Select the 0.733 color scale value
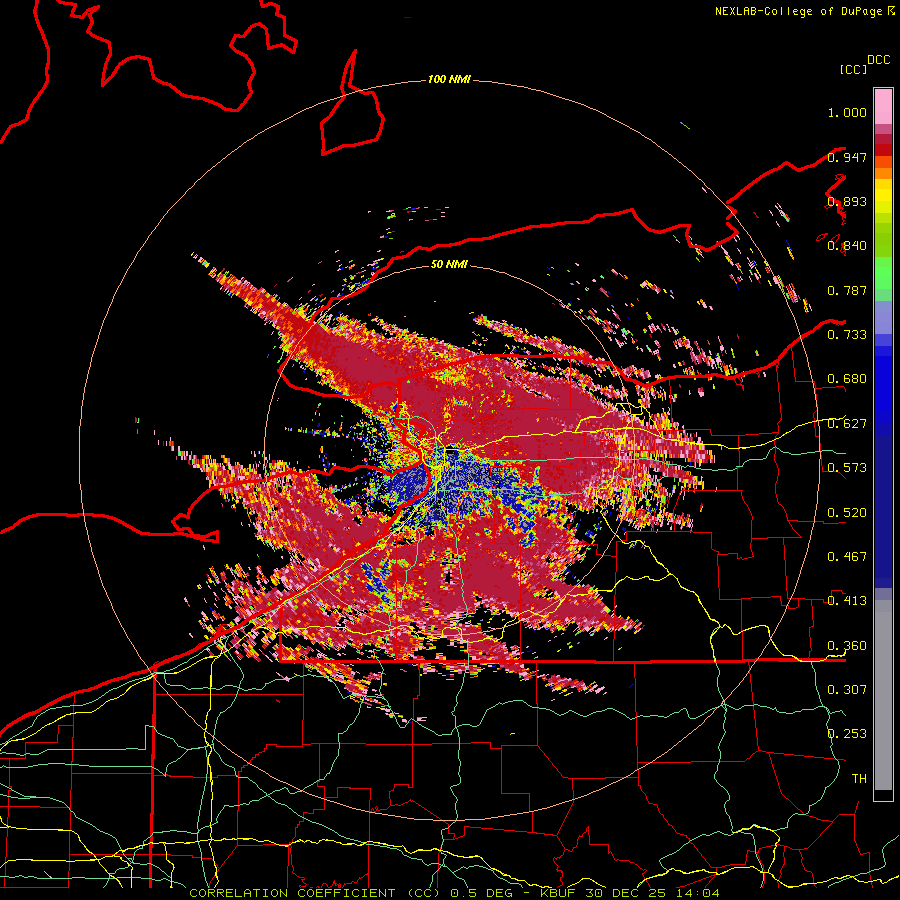This screenshot has height=900, width=900. (x=847, y=335)
